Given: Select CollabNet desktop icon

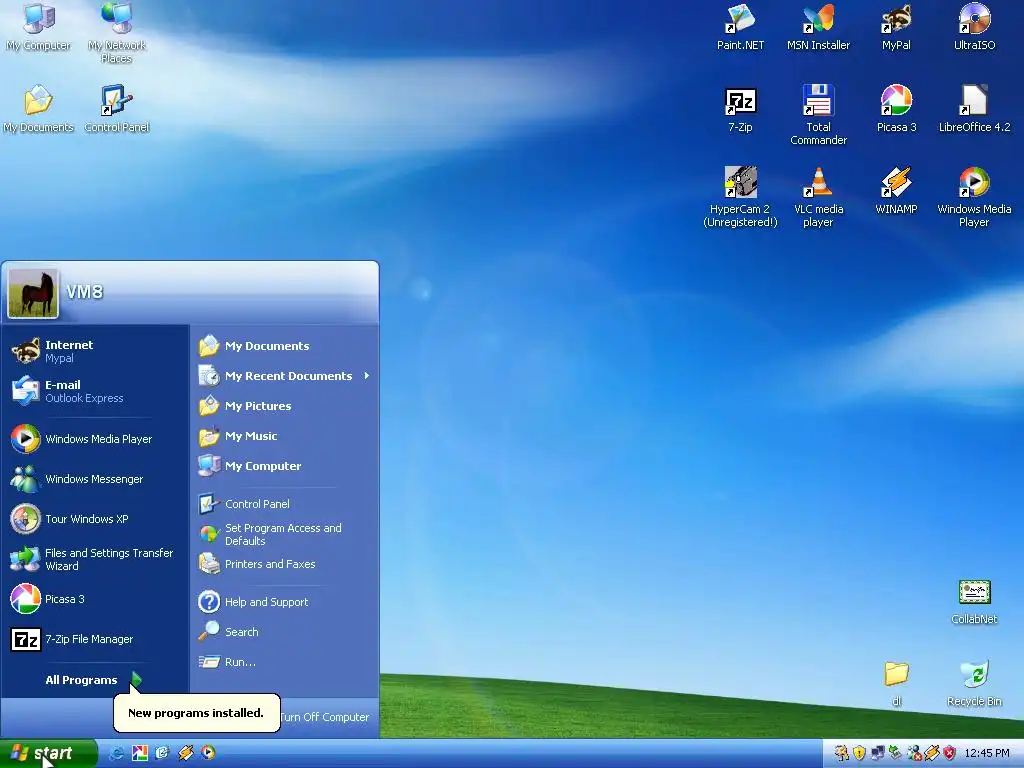Looking at the screenshot, I should tap(974, 602).
